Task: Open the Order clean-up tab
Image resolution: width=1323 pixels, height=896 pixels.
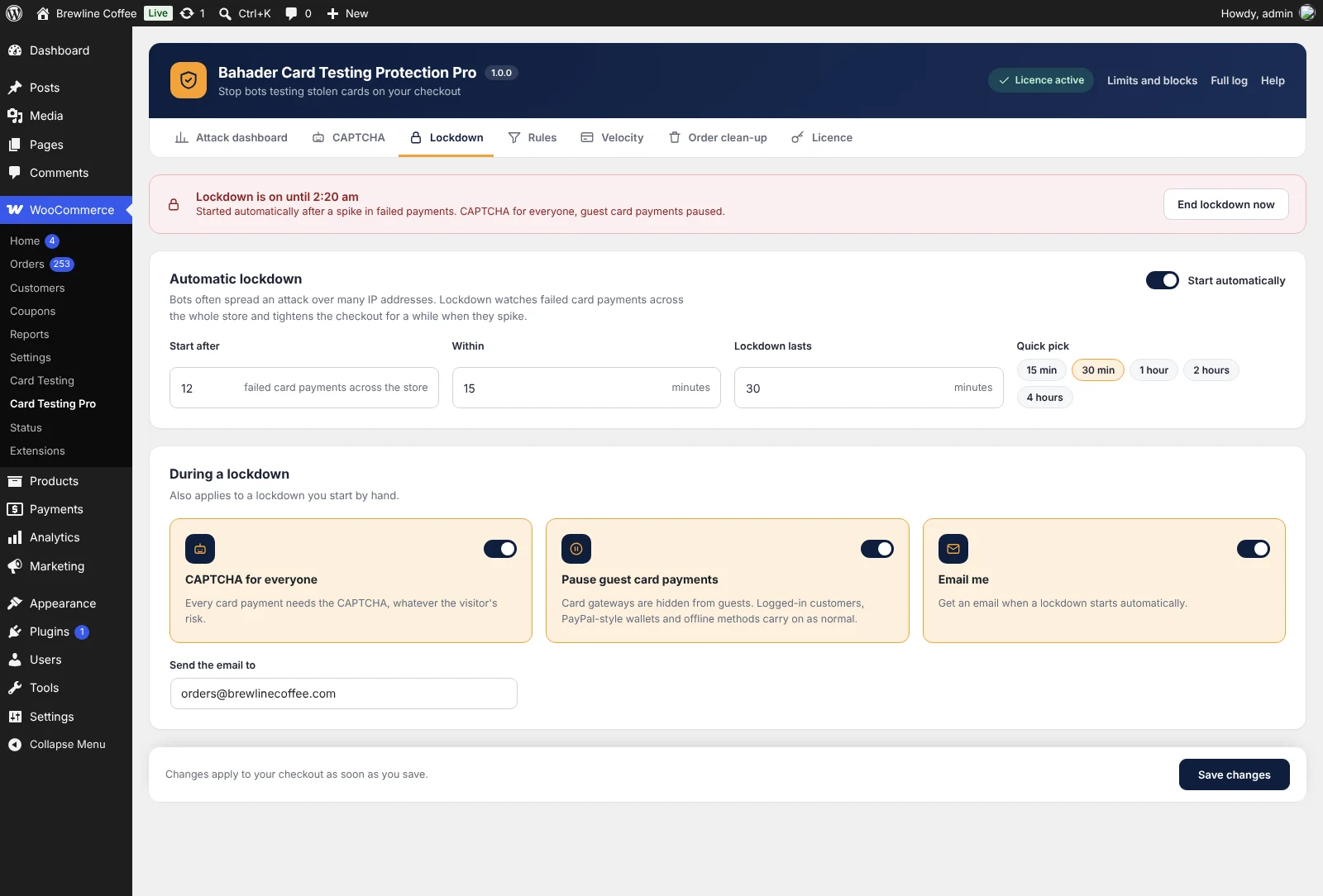Action: click(x=718, y=138)
